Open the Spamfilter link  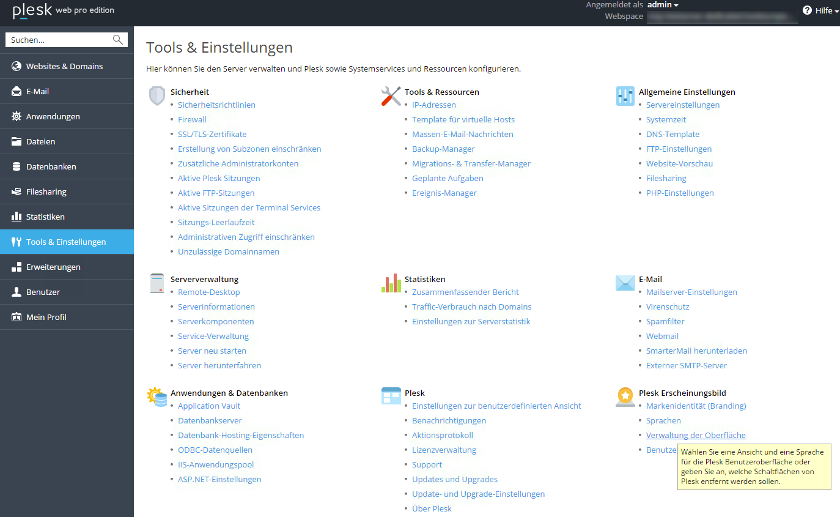pyautogui.click(x=665, y=321)
